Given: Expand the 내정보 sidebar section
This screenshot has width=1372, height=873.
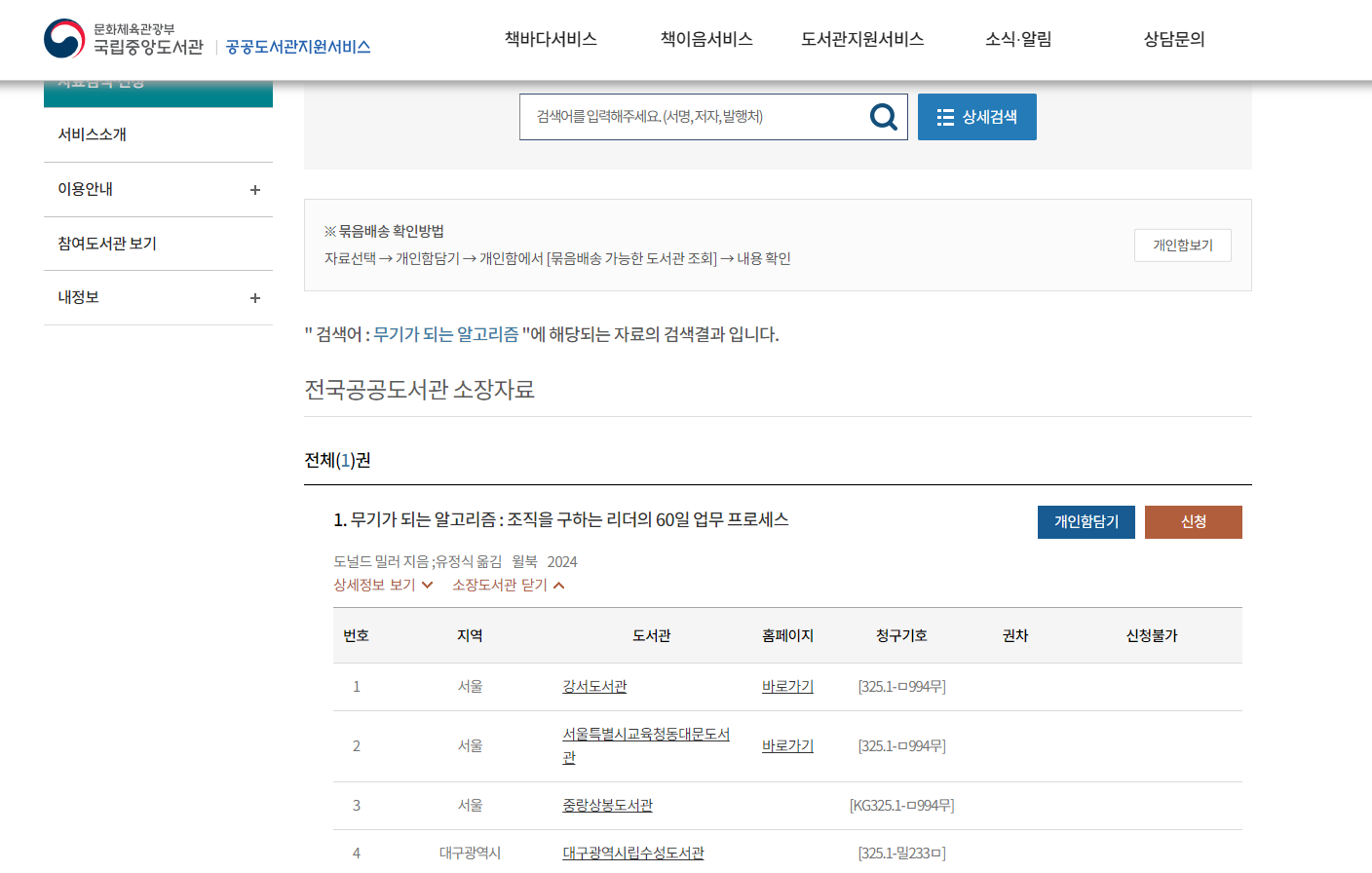Looking at the screenshot, I should pos(255,297).
